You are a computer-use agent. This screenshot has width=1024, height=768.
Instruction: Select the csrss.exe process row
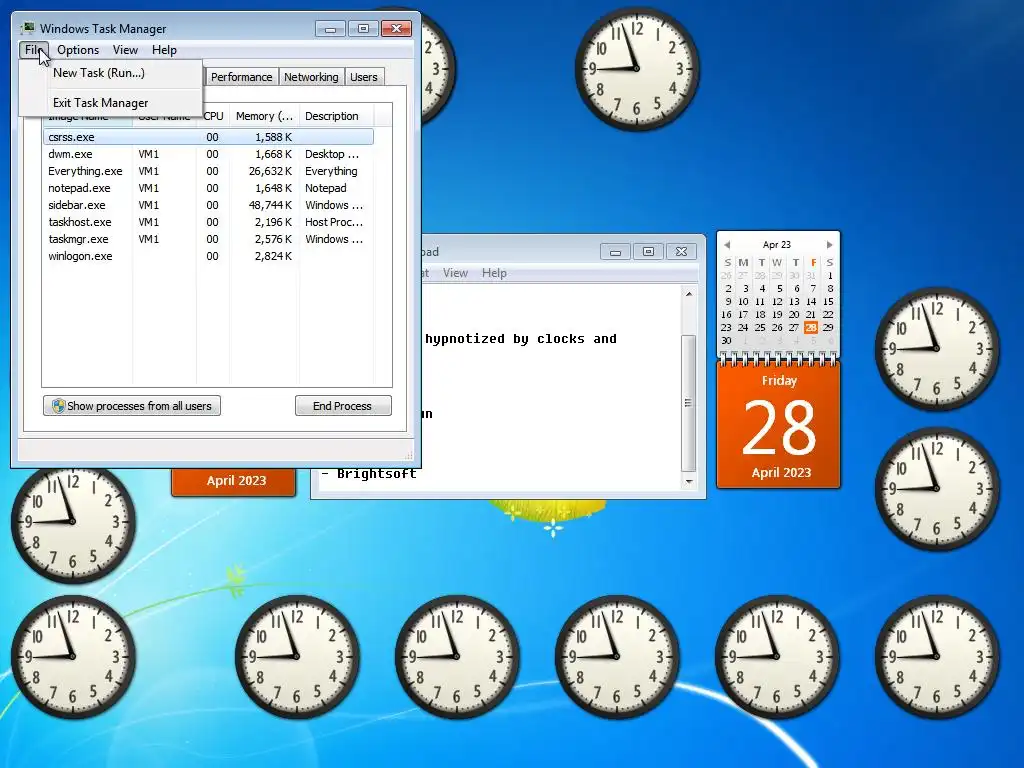tap(208, 137)
